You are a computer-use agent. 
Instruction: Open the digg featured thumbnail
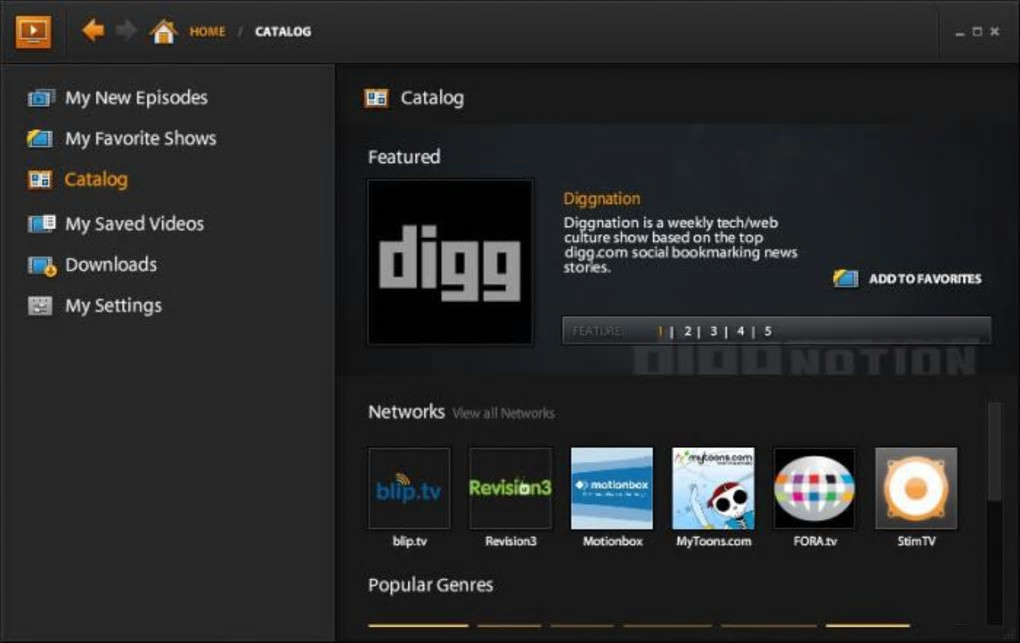click(x=450, y=262)
